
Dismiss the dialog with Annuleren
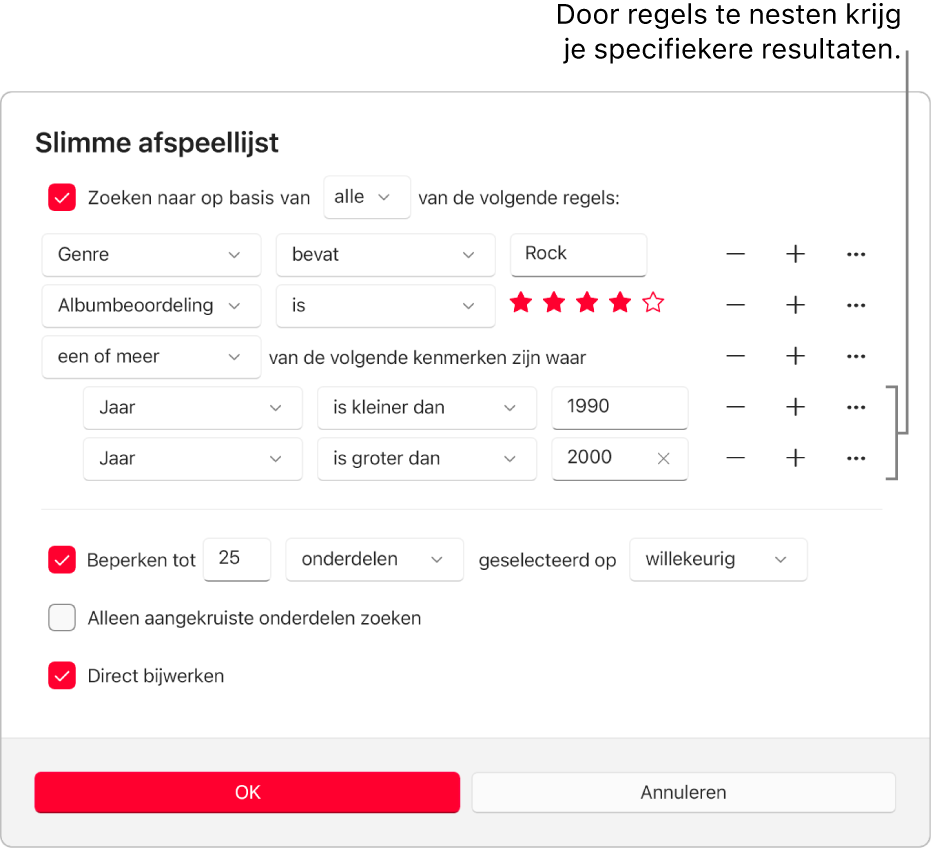click(x=683, y=792)
